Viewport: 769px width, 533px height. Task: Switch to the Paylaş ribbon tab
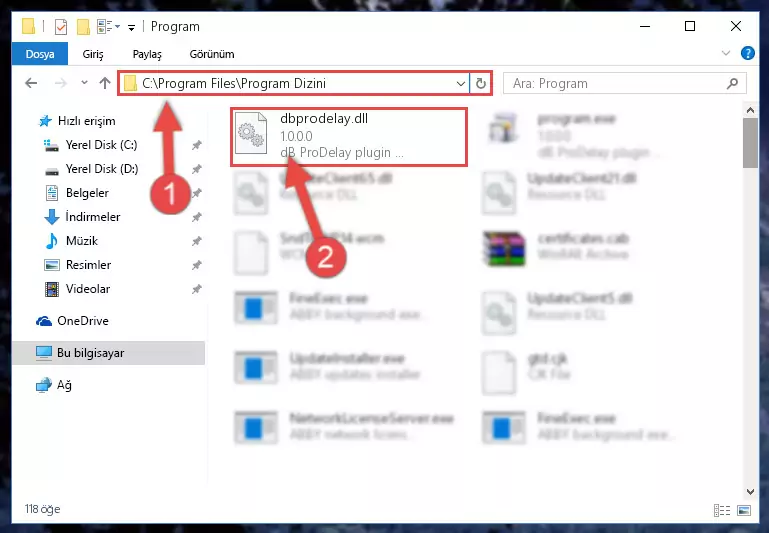click(x=147, y=54)
